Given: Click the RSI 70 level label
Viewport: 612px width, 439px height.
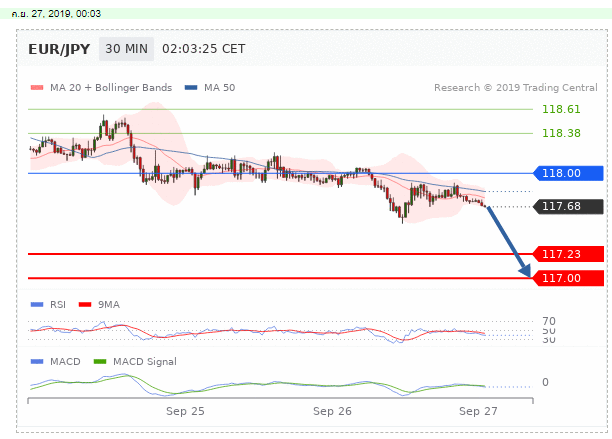Looking at the screenshot, I should pyautogui.click(x=549, y=321).
